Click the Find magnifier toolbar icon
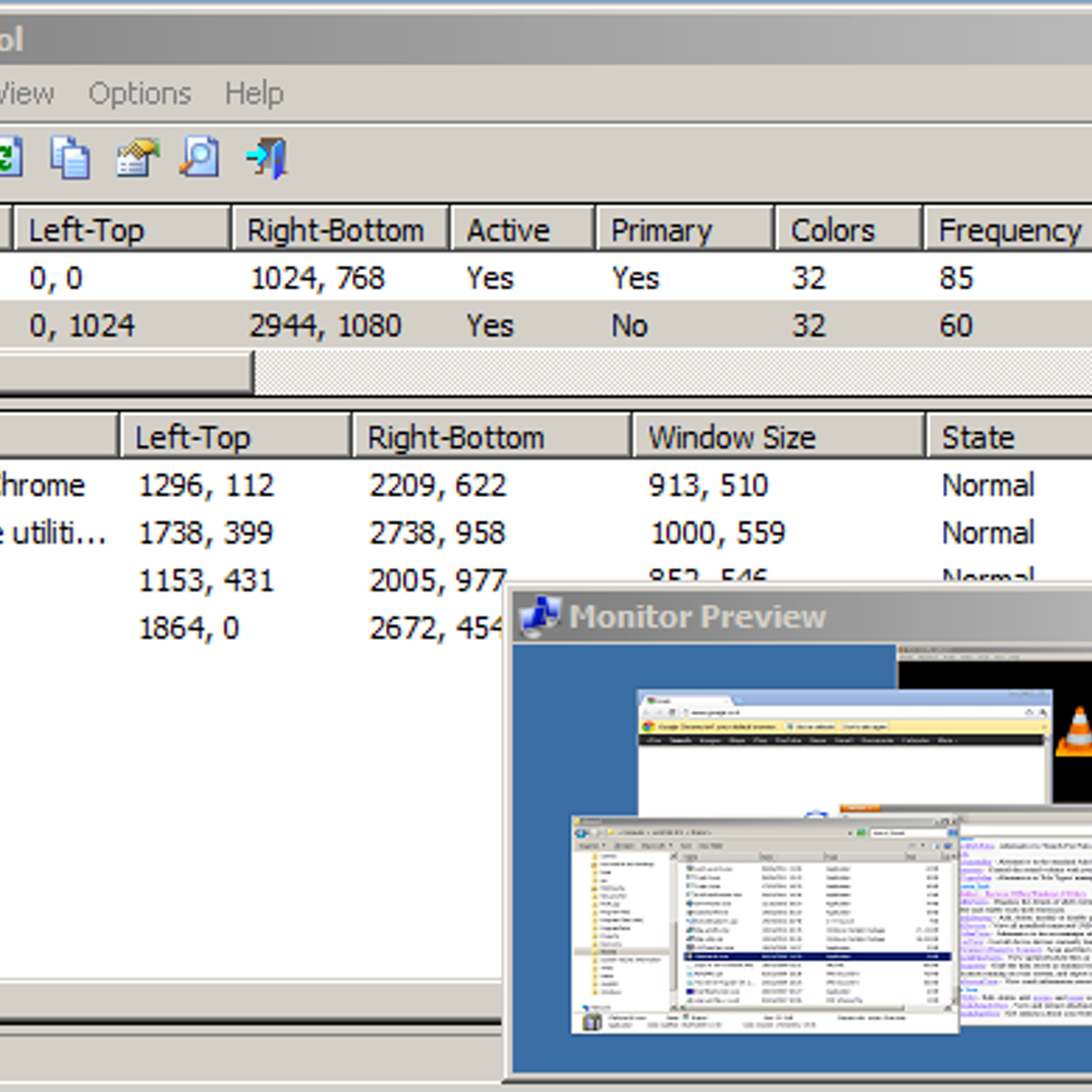Viewport: 1092px width, 1092px height. tap(199, 157)
